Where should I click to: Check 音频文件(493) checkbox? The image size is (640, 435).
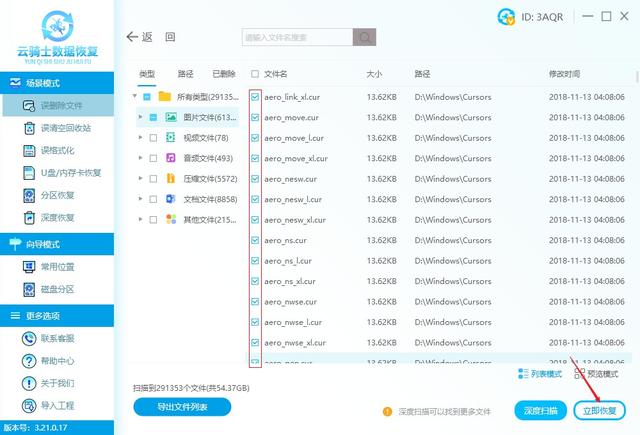pos(153,158)
